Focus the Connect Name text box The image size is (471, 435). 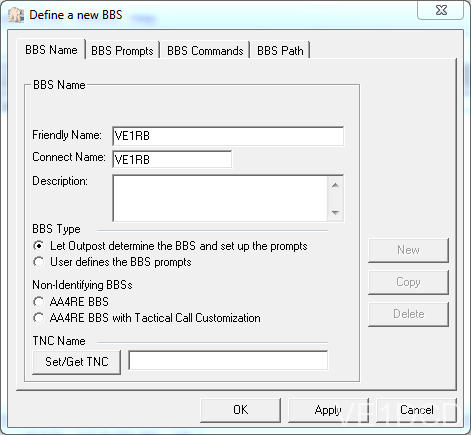[172, 159]
